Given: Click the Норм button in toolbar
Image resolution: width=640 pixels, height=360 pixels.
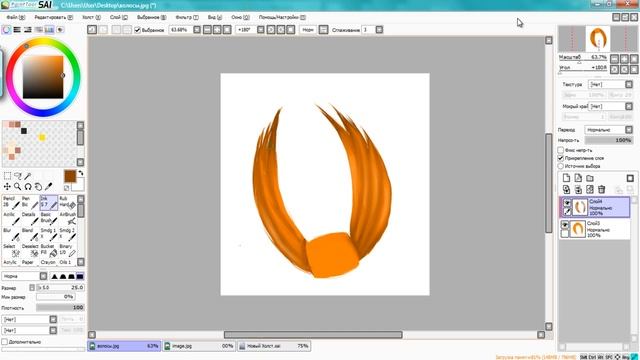Looking at the screenshot, I should pyautogui.click(x=308, y=30).
